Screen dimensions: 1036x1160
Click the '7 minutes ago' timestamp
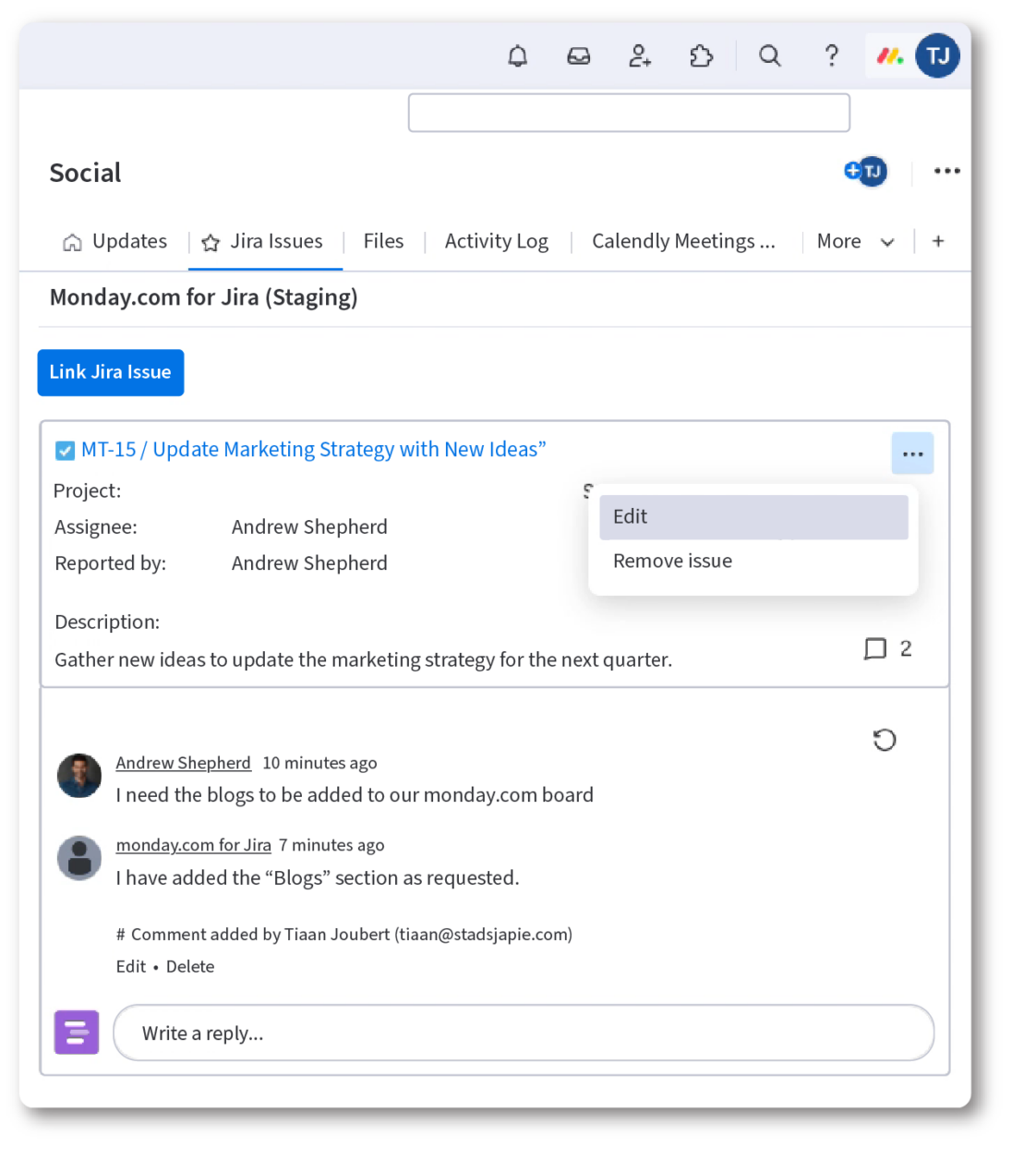coord(331,845)
